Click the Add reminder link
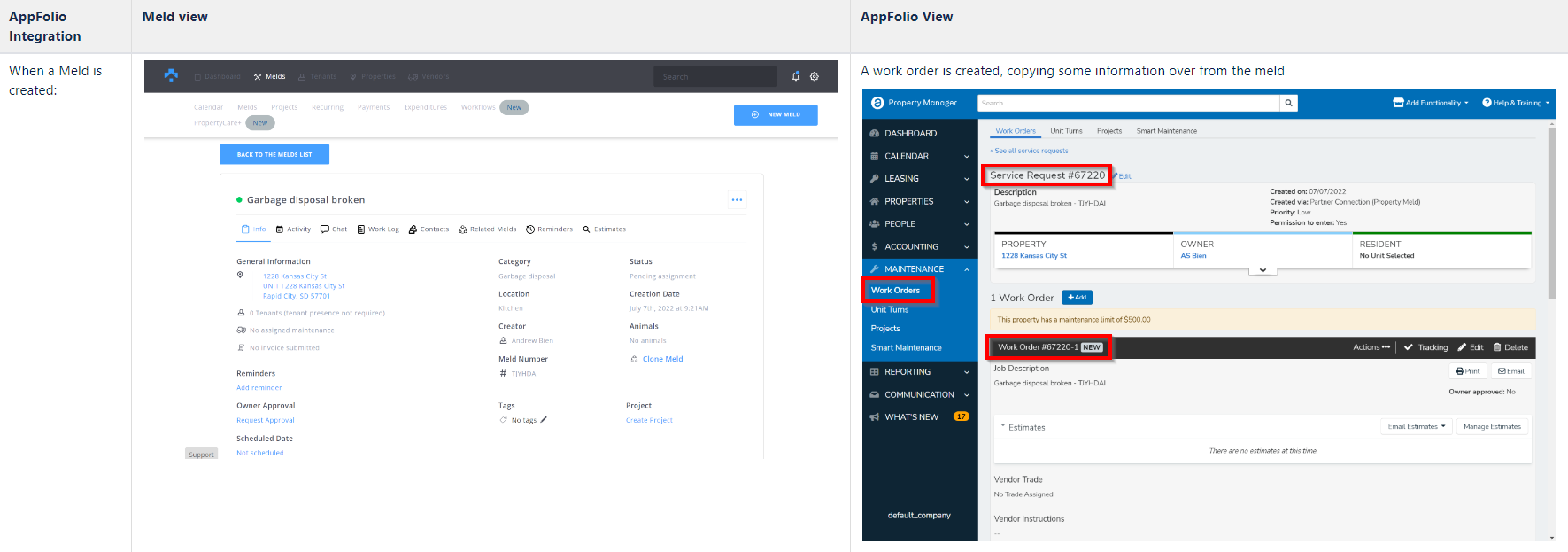 coord(259,388)
